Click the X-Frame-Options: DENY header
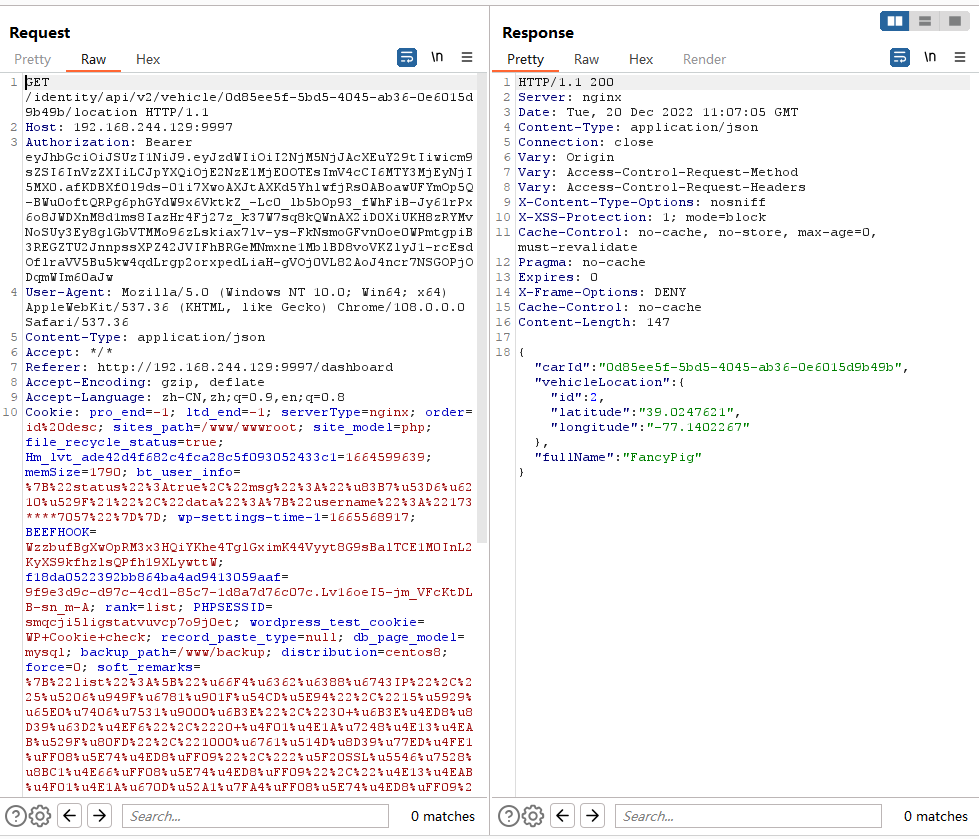Viewport: 979px width, 839px height. (x=602, y=292)
